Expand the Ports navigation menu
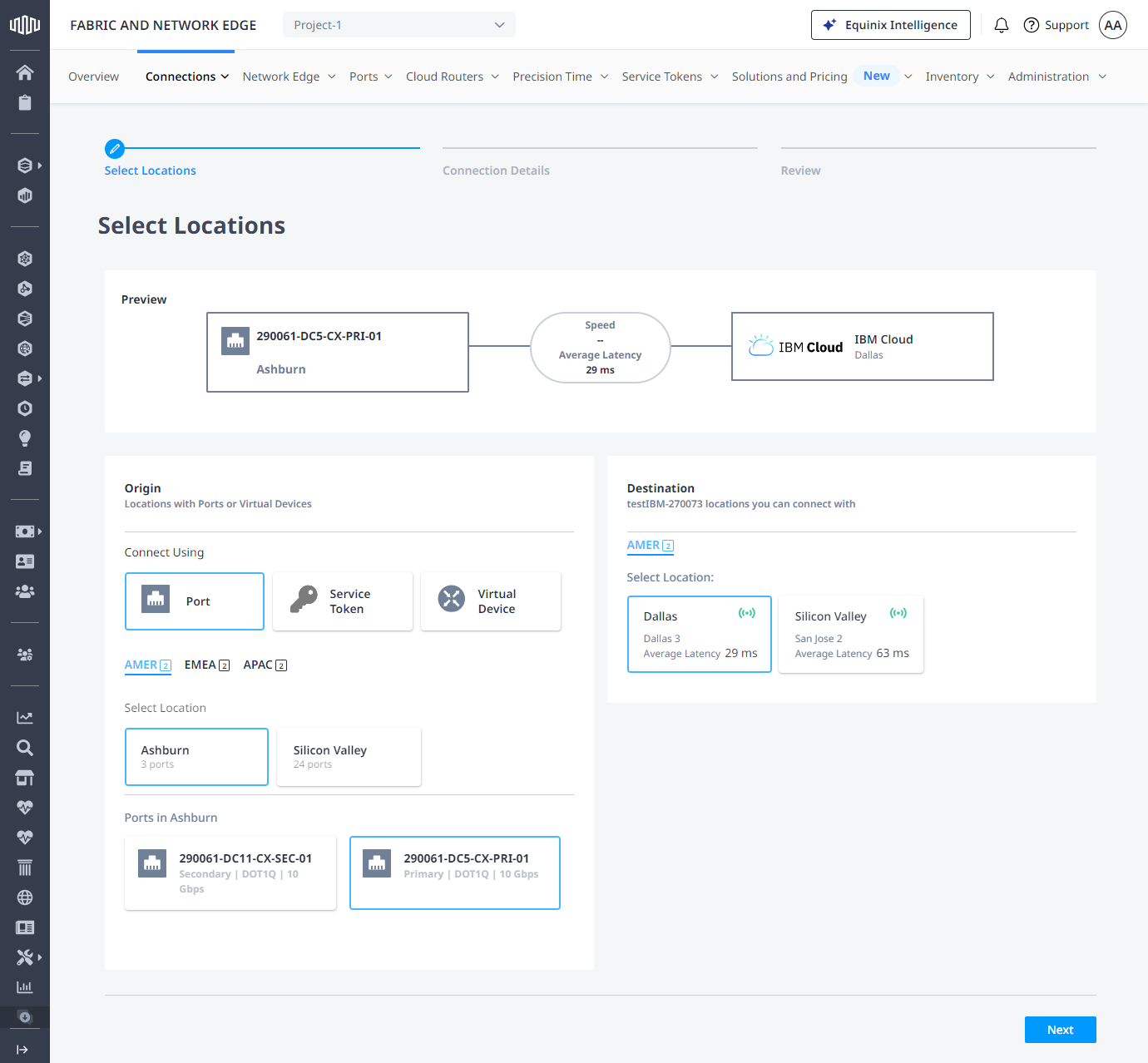1148x1063 pixels. point(371,77)
